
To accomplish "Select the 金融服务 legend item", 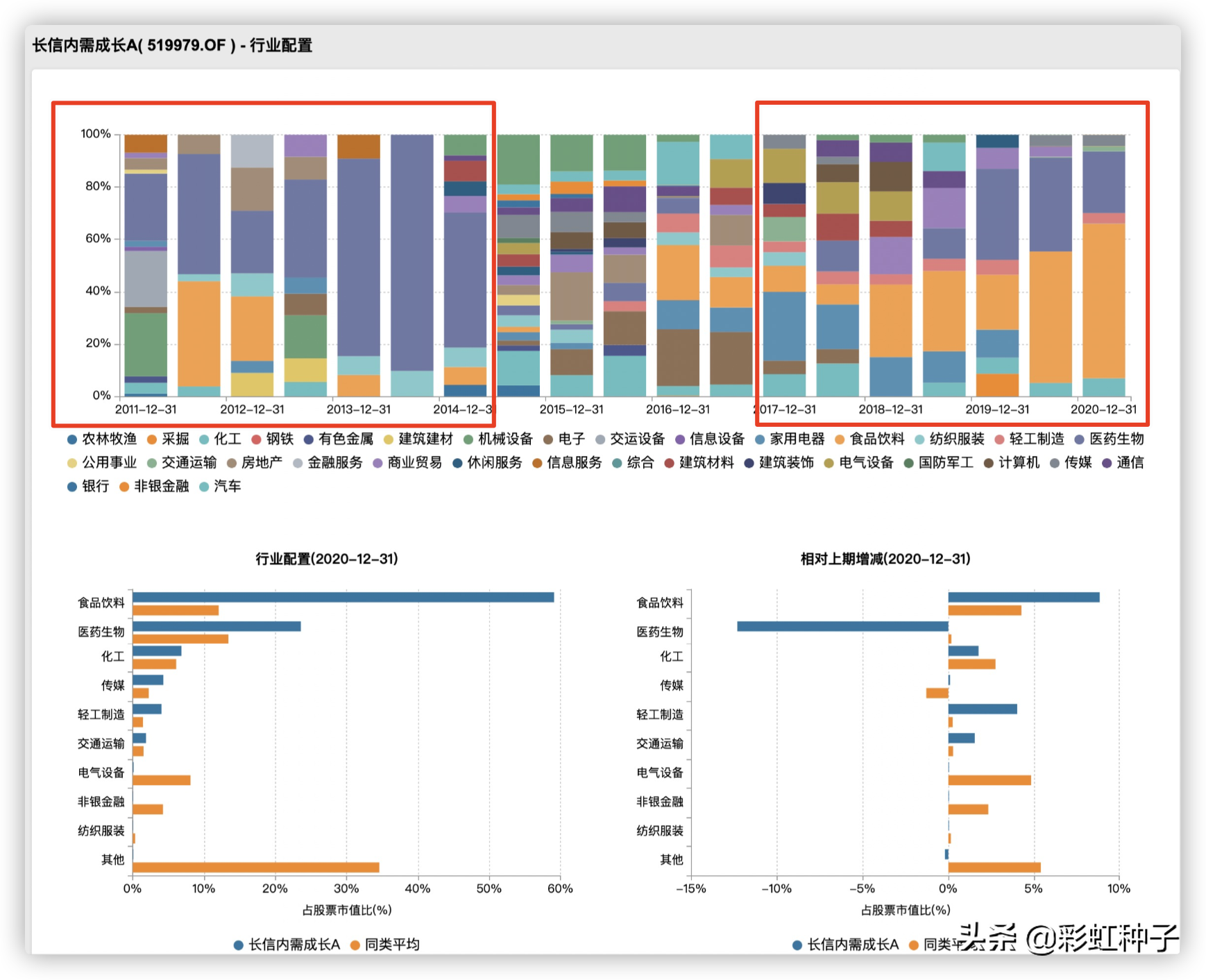I will point(328,462).
